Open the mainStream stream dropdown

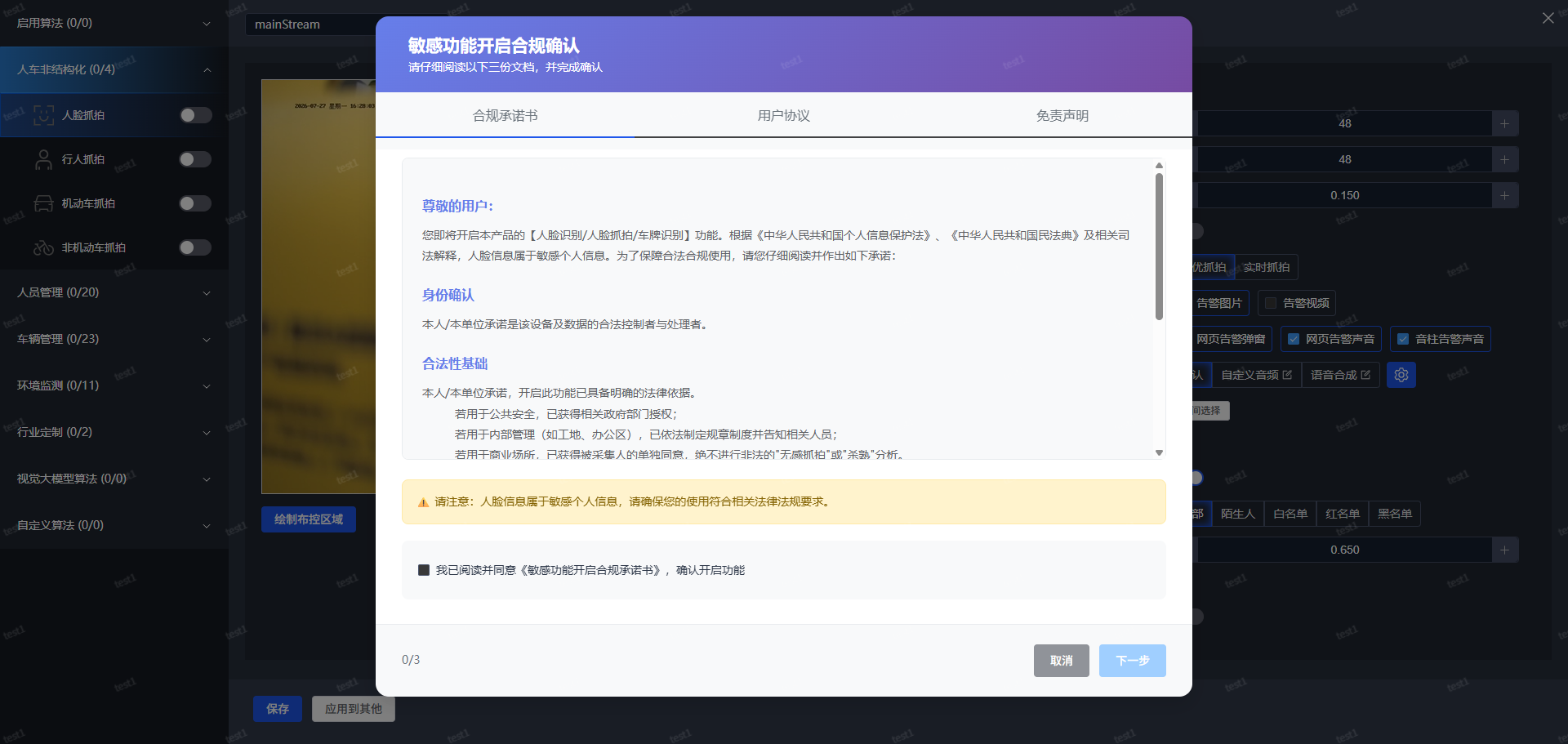(x=310, y=25)
